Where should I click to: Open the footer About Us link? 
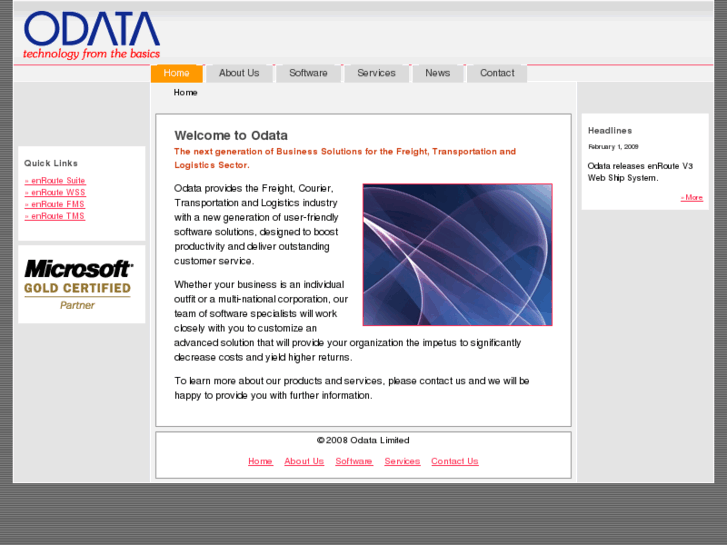click(304, 462)
